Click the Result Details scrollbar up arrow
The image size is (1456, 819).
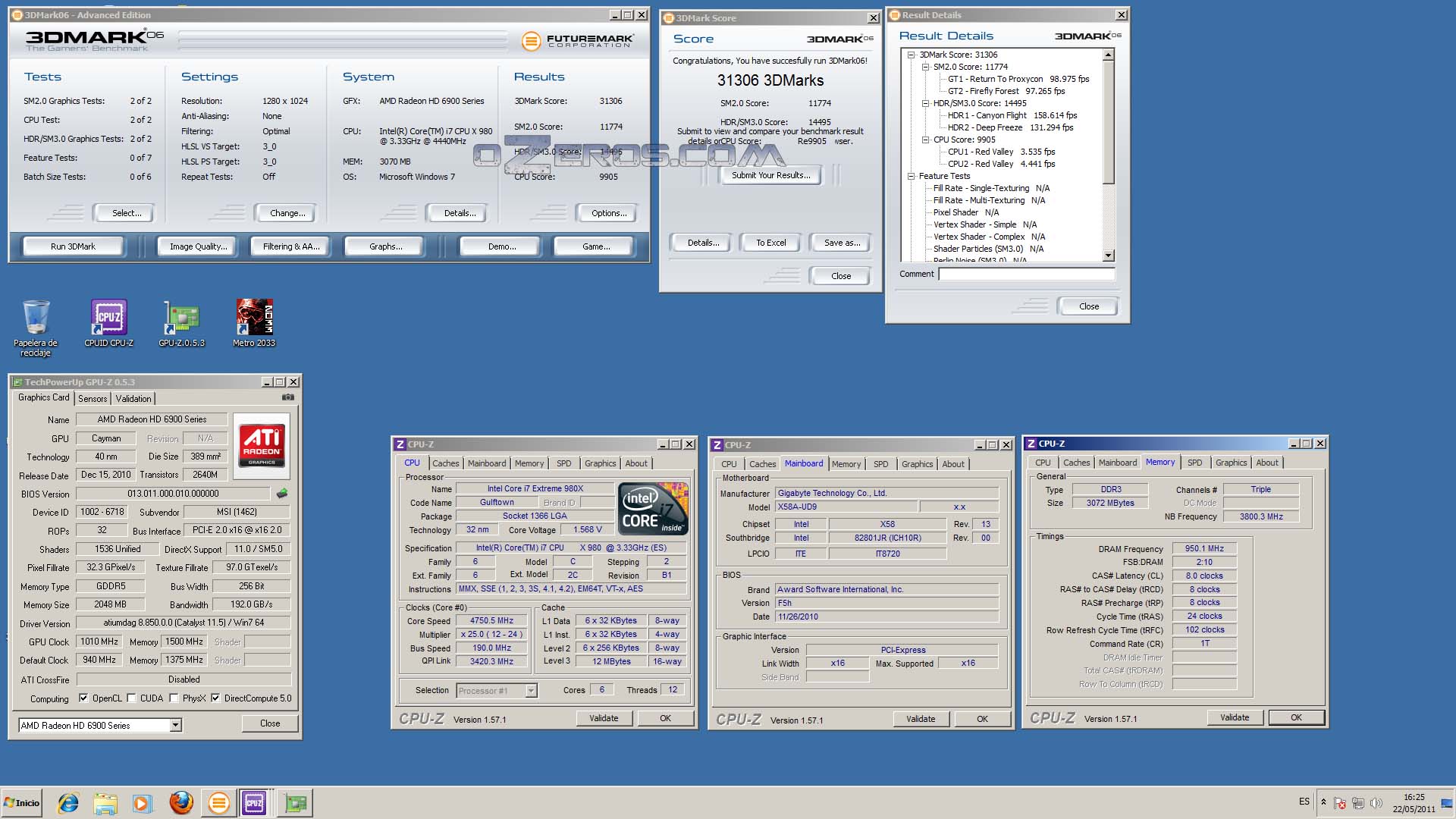tap(1109, 55)
